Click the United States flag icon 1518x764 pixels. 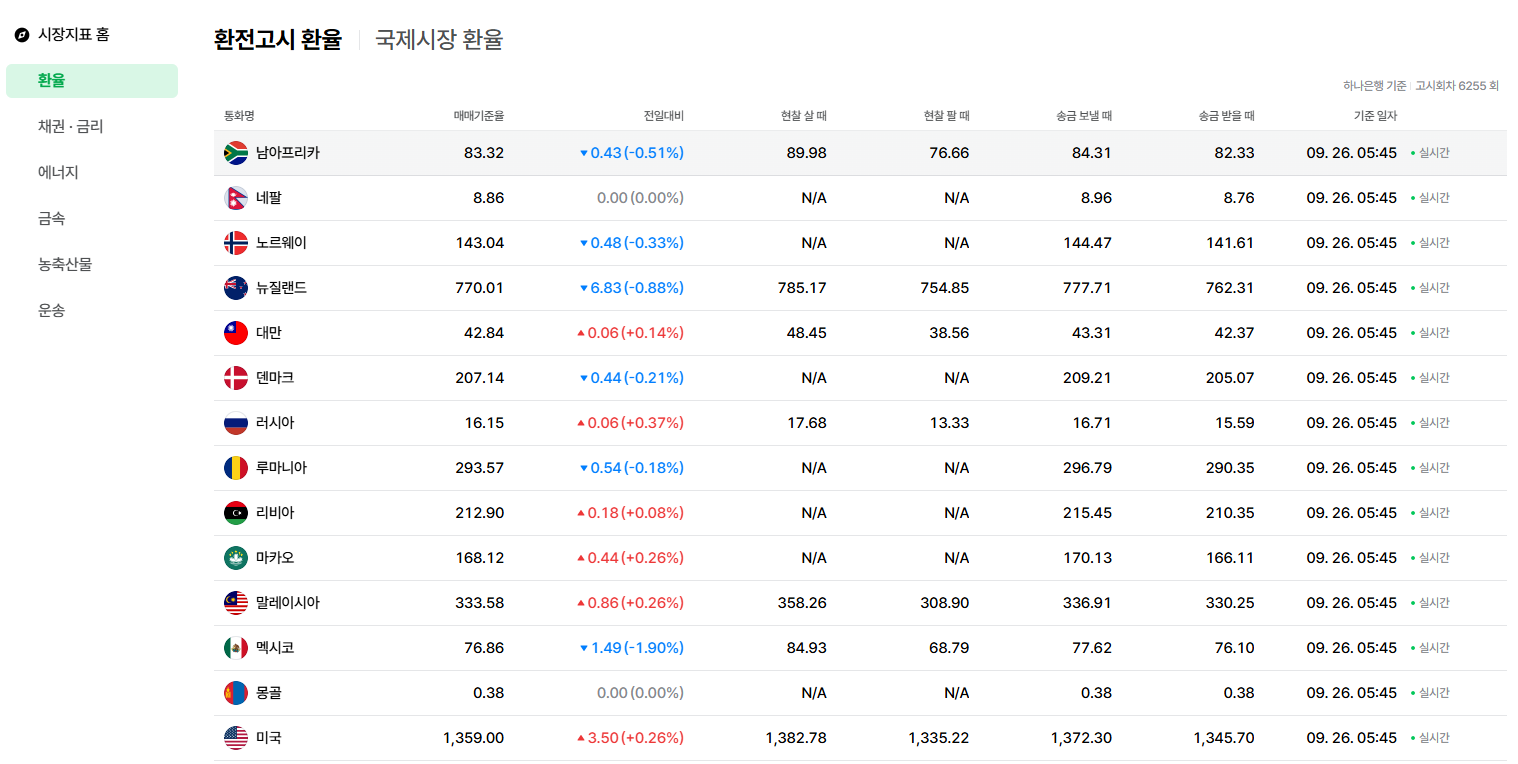point(236,738)
